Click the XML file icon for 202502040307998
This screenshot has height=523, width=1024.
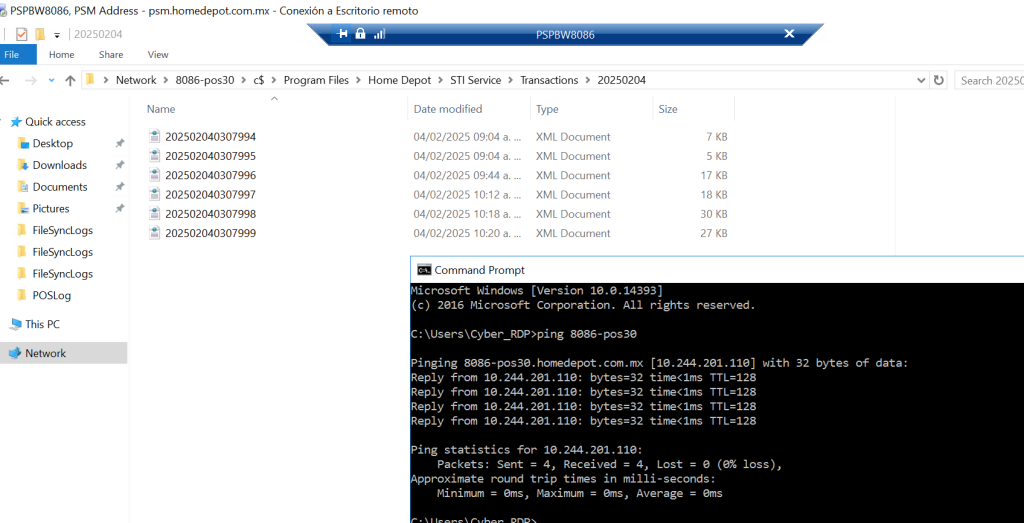tap(155, 214)
